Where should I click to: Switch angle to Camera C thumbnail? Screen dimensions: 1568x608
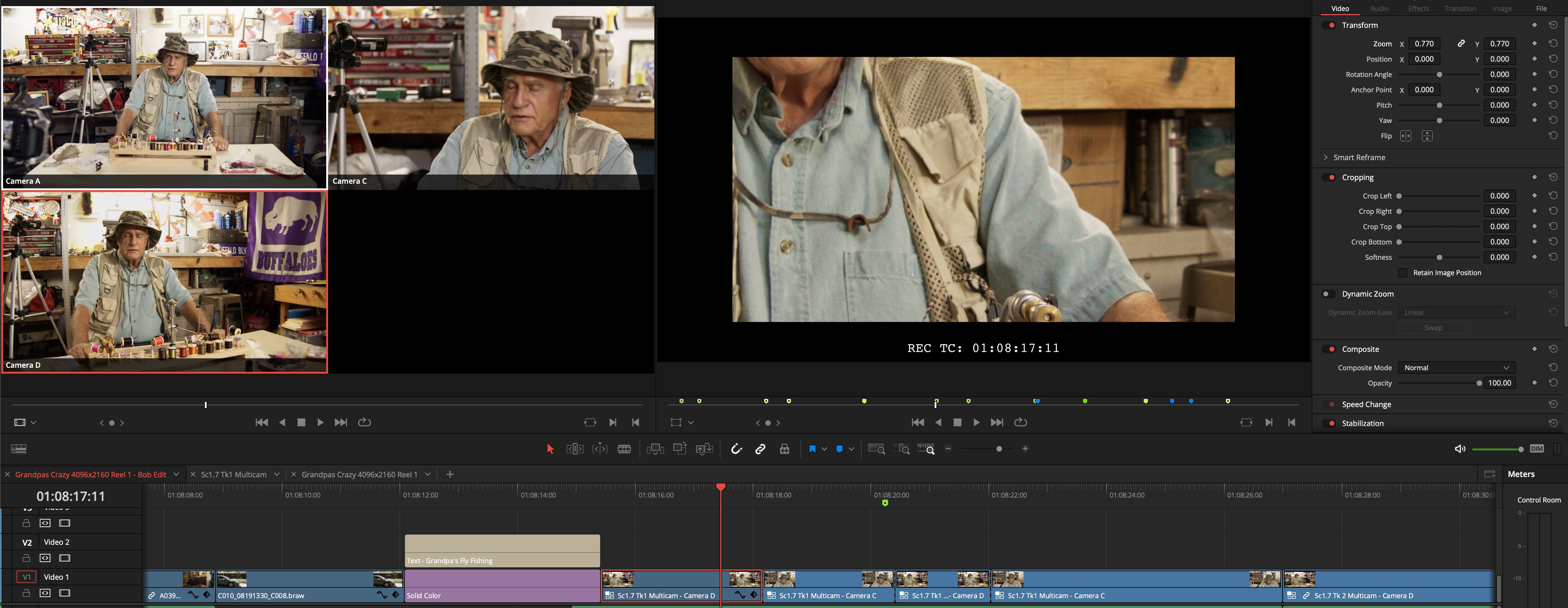point(491,98)
